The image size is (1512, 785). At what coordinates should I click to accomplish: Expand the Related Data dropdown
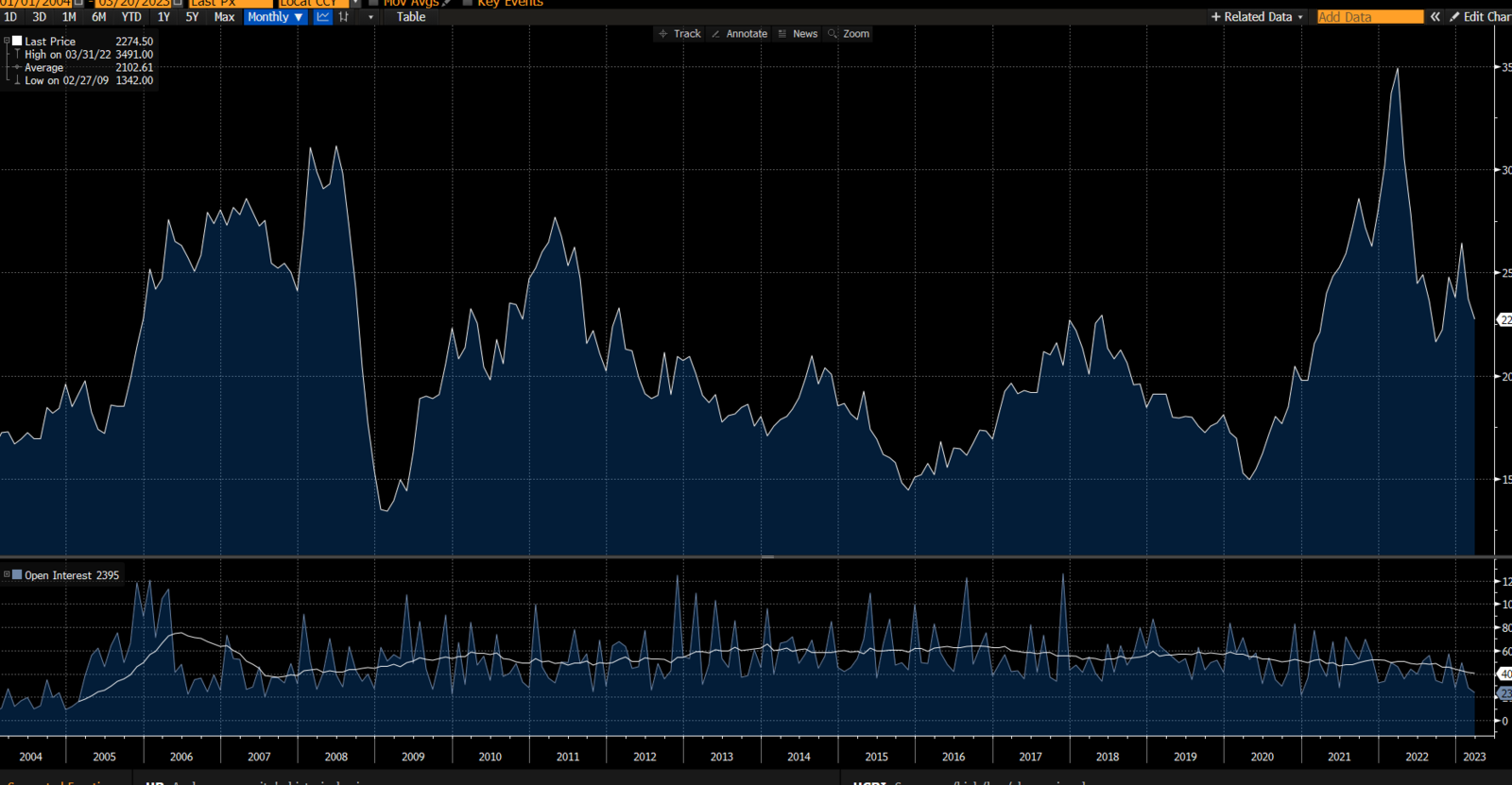click(x=1257, y=17)
